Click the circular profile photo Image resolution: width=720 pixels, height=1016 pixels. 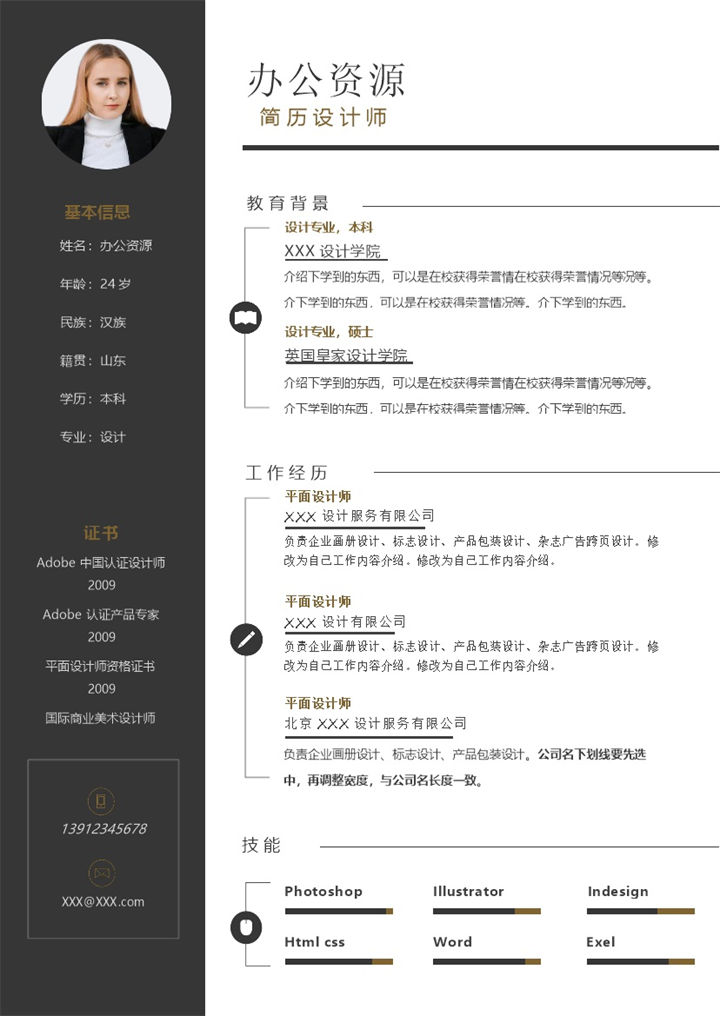106,104
